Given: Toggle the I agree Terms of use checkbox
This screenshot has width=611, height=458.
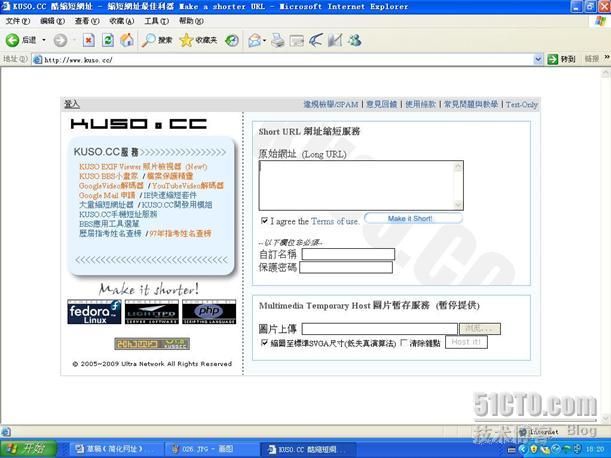Looking at the screenshot, I should click(x=264, y=221).
